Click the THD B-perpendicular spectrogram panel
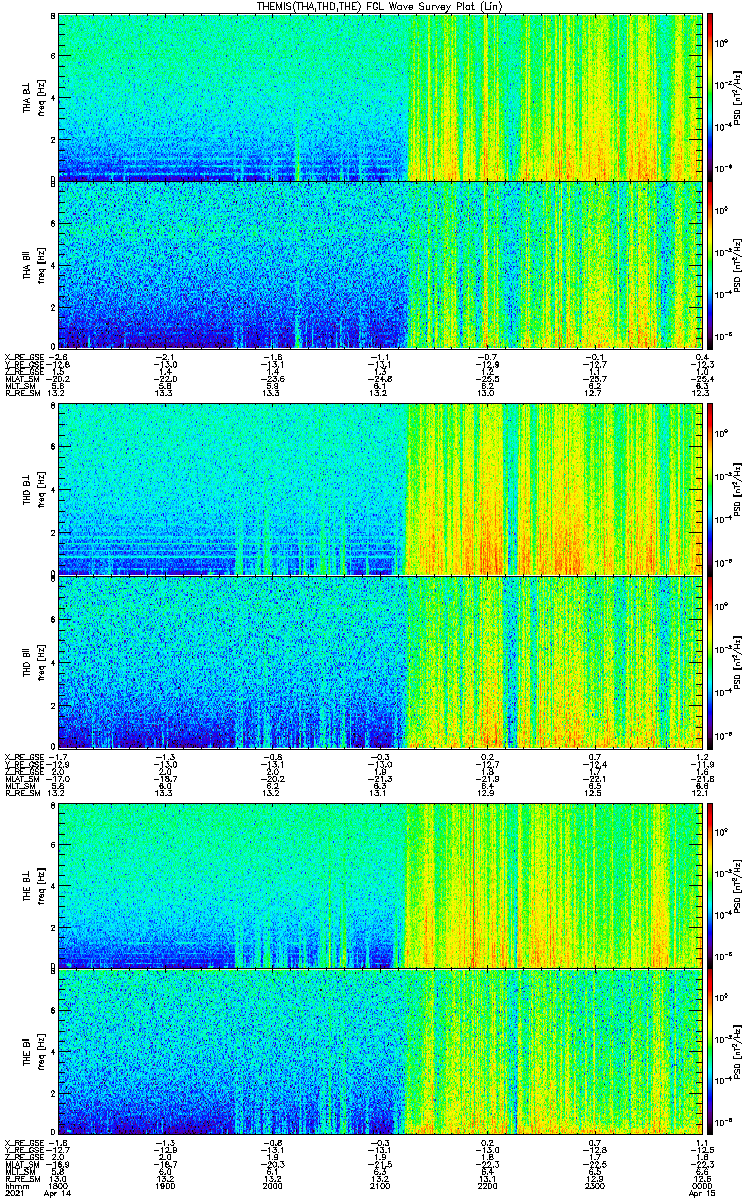Screen dimensions: 750x1200 point(379,490)
